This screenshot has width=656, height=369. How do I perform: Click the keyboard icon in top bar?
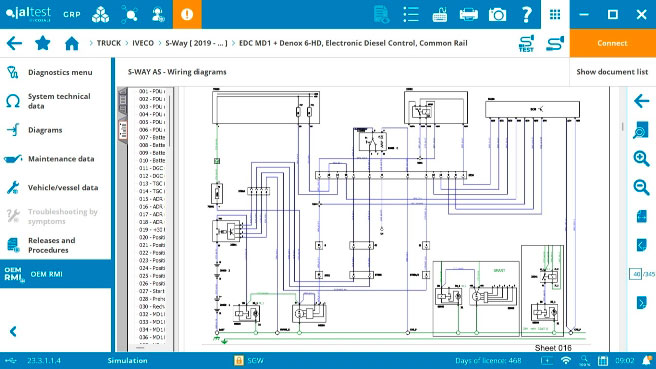pyautogui.click(x=440, y=15)
